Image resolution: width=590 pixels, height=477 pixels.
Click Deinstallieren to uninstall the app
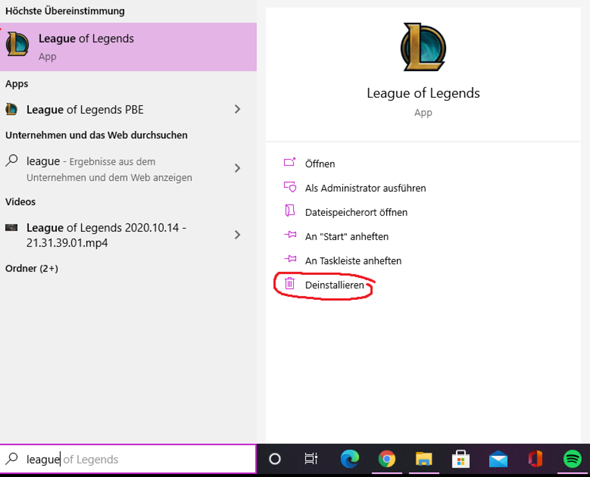tap(334, 285)
